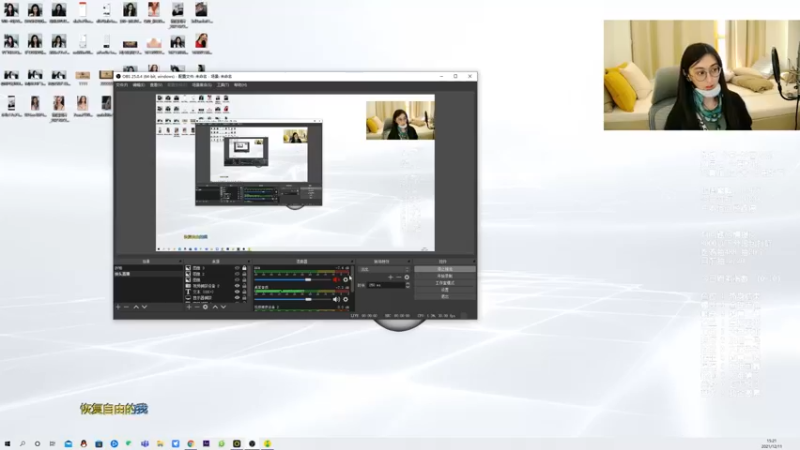Open transition properties gear icon
The height and width of the screenshot is (450, 800).
click(407, 277)
